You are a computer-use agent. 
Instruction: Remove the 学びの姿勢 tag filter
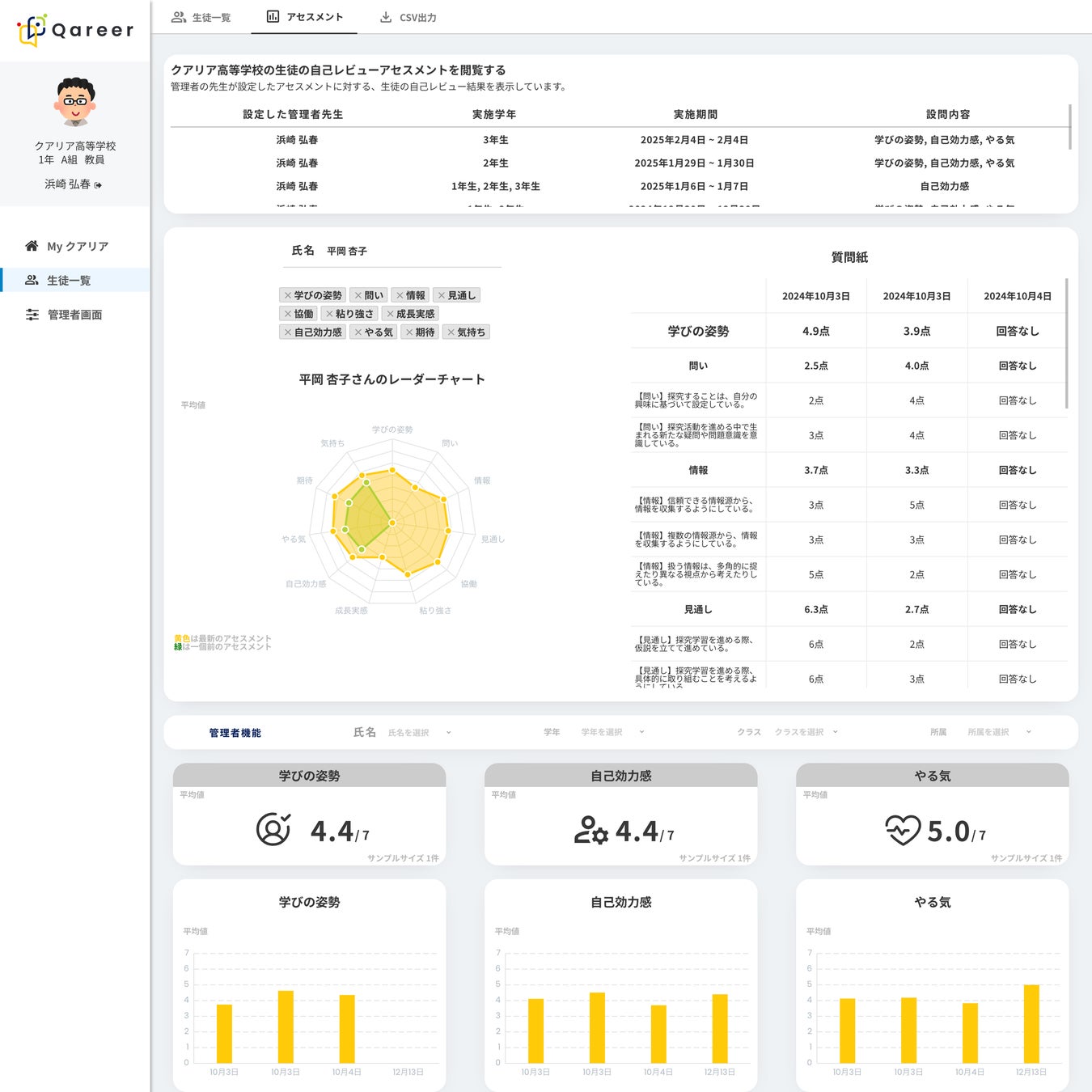(x=288, y=296)
